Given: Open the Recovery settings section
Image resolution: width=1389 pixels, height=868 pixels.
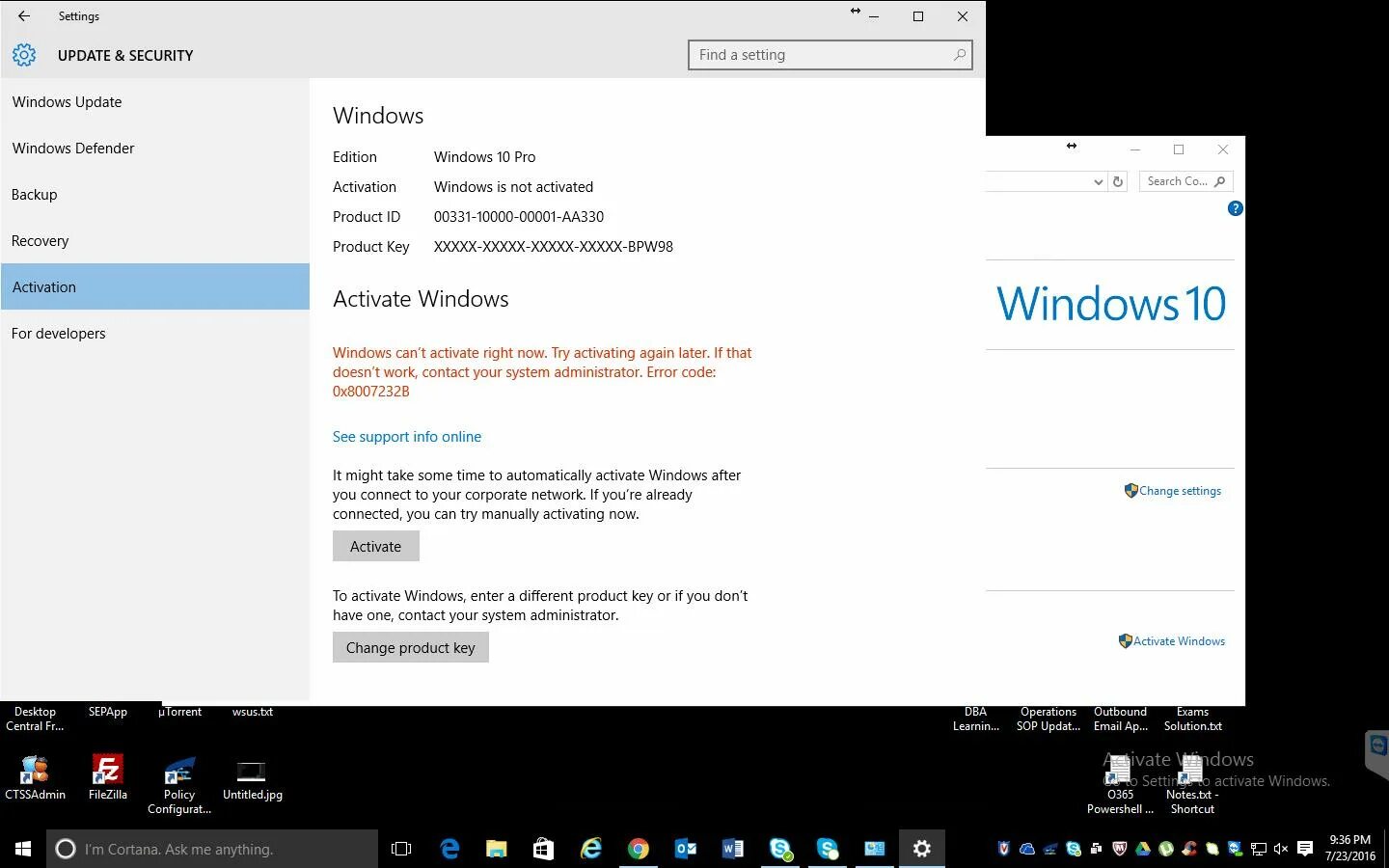Looking at the screenshot, I should pyautogui.click(x=155, y=241).
